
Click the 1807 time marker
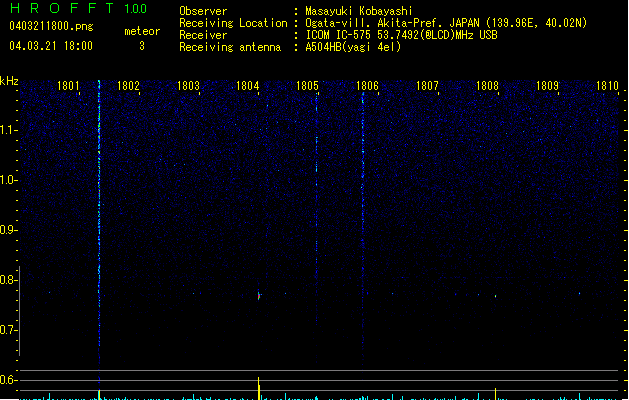[x=427, y=86]
